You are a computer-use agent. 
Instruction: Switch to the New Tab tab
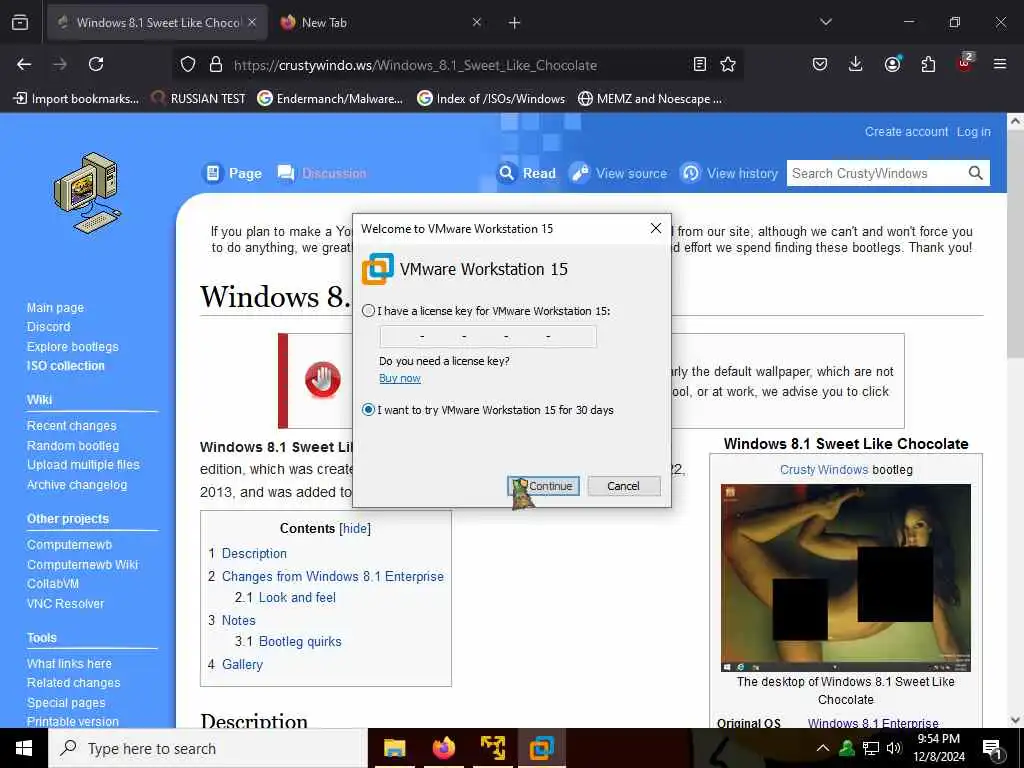click(380, 23)
